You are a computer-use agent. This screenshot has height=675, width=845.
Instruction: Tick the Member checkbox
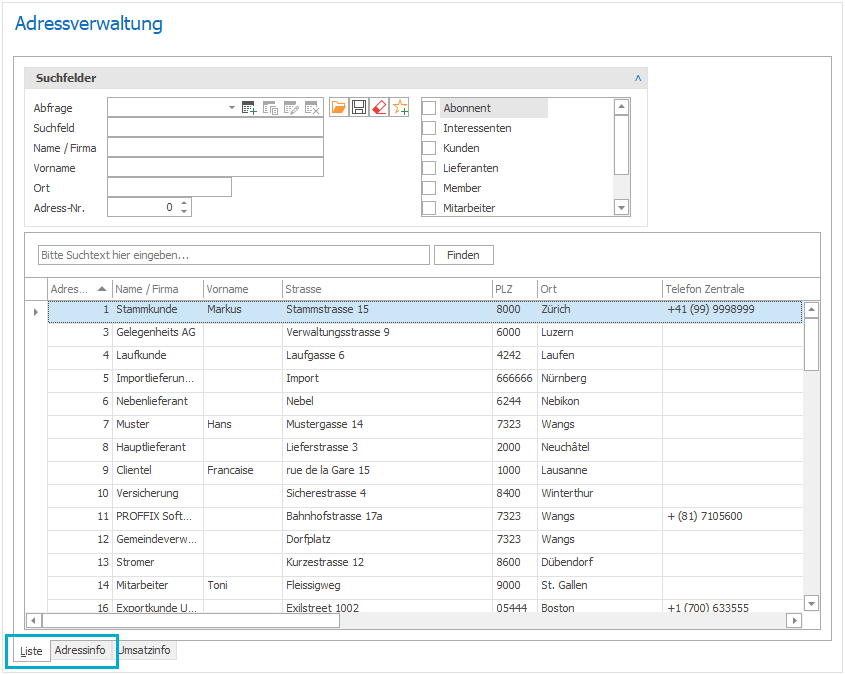point(429,187)
